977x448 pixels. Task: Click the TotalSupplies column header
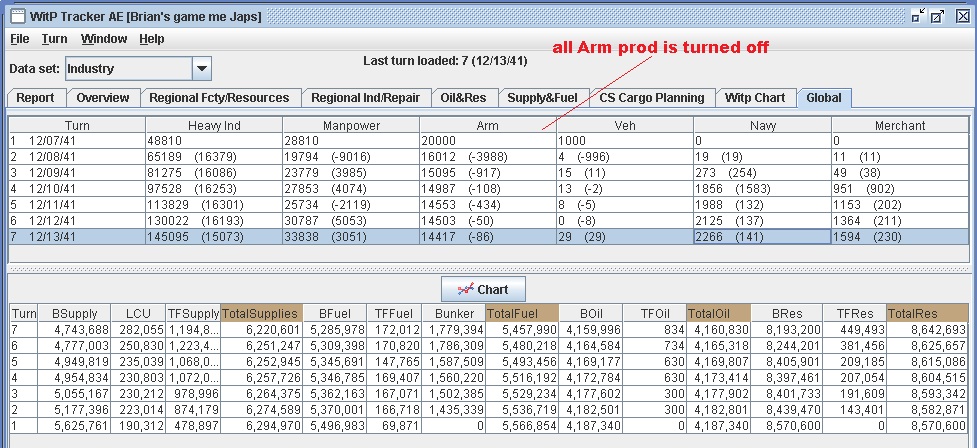(262, 313)
